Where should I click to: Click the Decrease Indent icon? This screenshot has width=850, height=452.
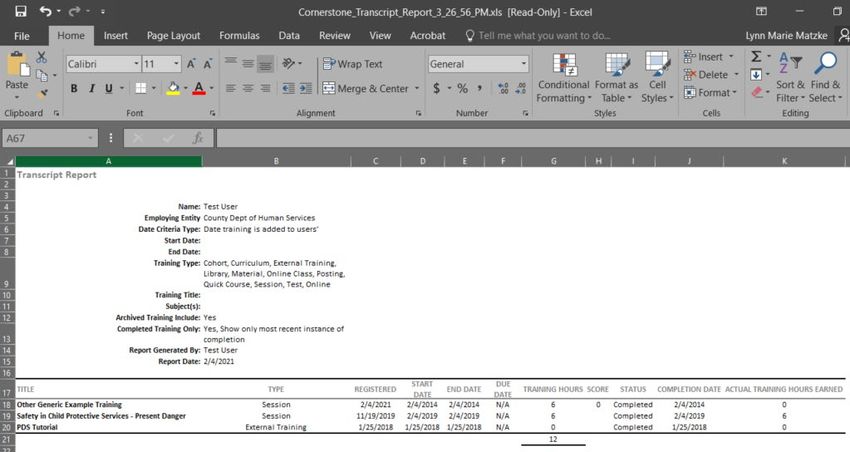[x=288, y=88]
